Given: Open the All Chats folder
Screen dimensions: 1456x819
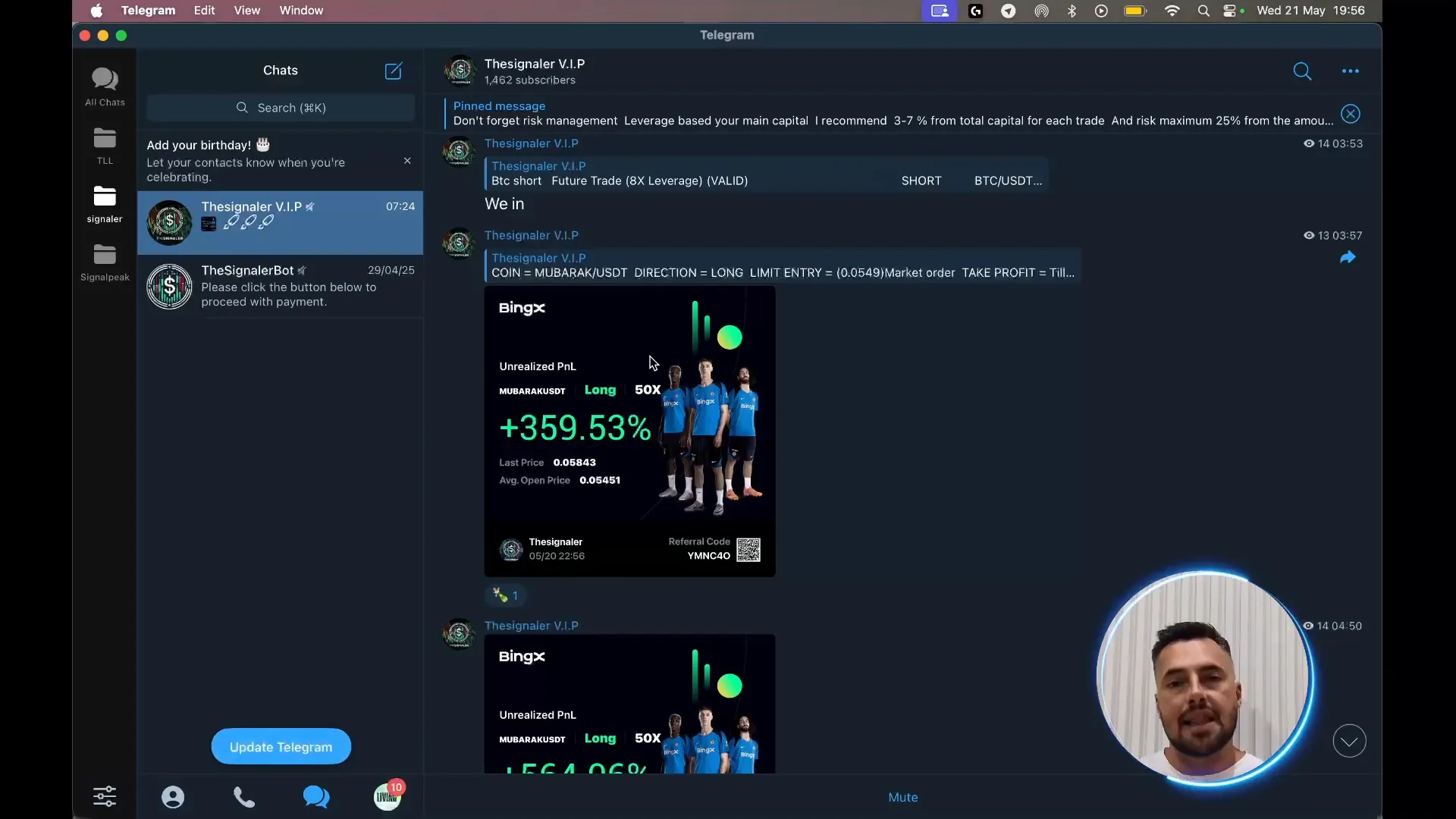Looking at the screenshot, I should pyautogui.click(x=105, y=86).
